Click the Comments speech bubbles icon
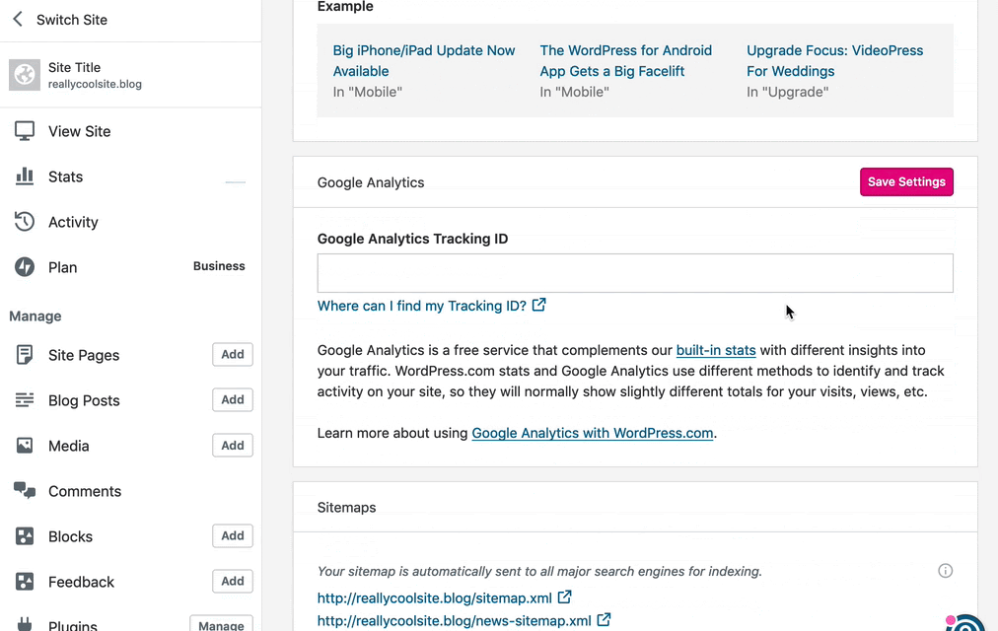 click(x=24, y=490)
